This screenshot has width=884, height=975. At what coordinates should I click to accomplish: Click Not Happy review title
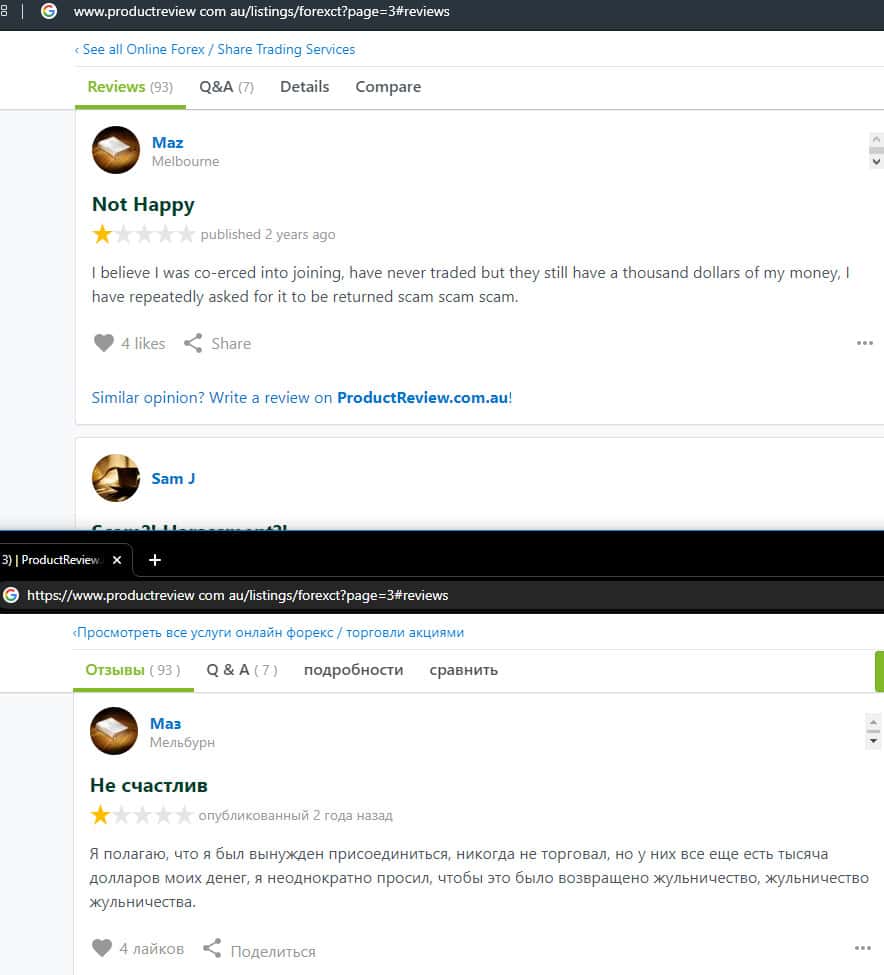[x=143, y=205]
